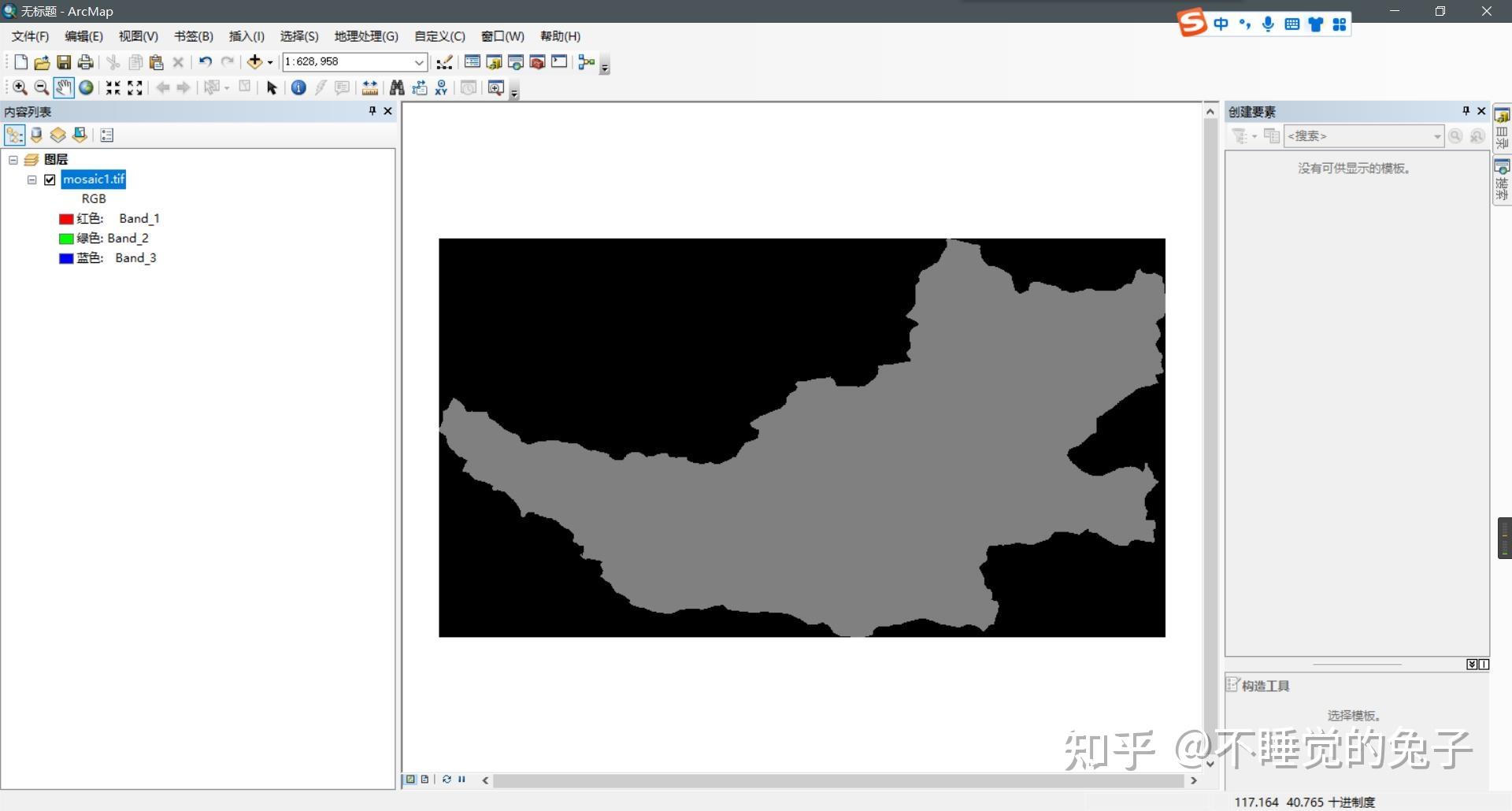Expand Standard toolbar overflow options

(605, 67)
